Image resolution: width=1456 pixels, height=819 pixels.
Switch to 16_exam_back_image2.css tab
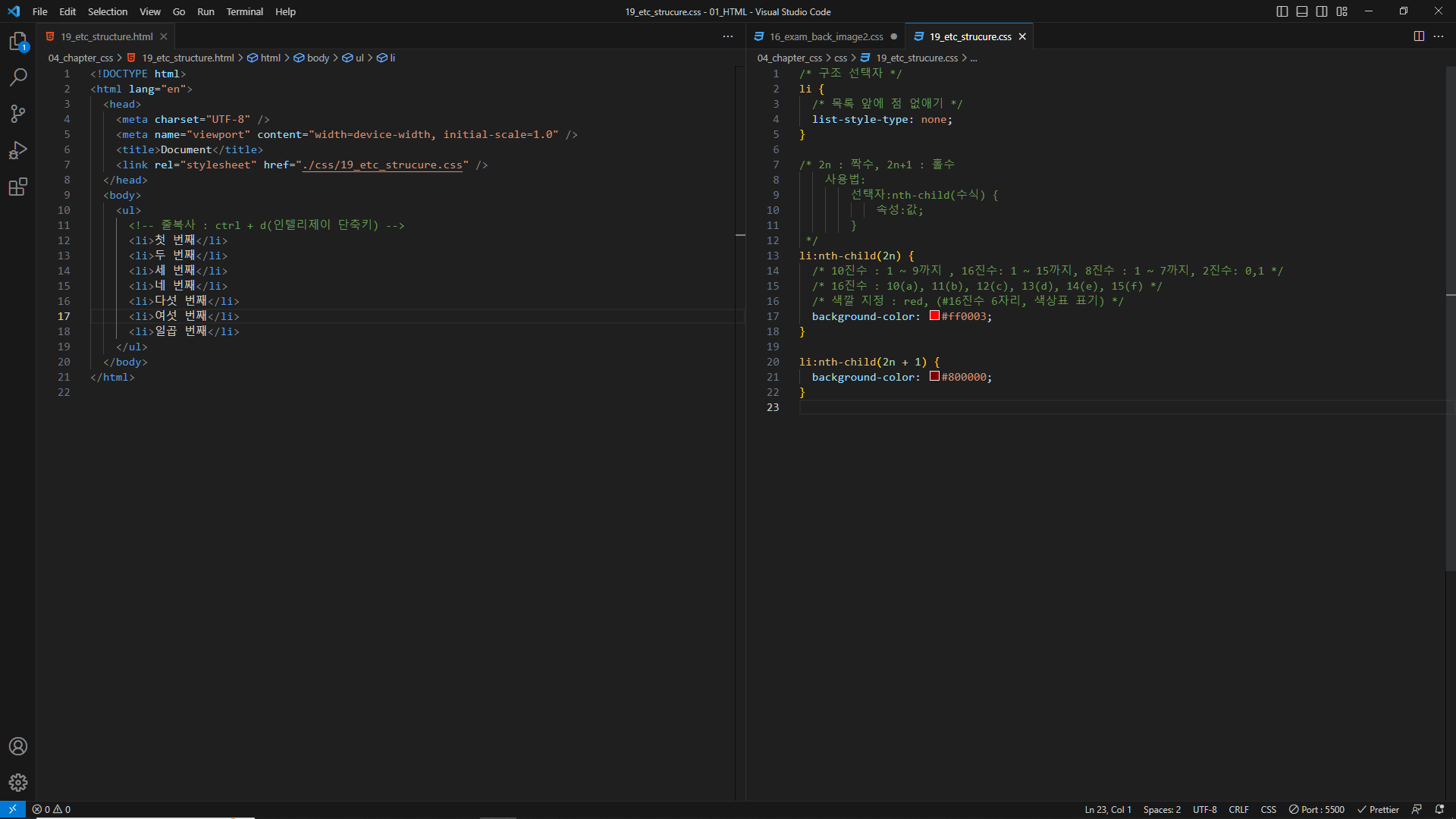coord(826,36)
